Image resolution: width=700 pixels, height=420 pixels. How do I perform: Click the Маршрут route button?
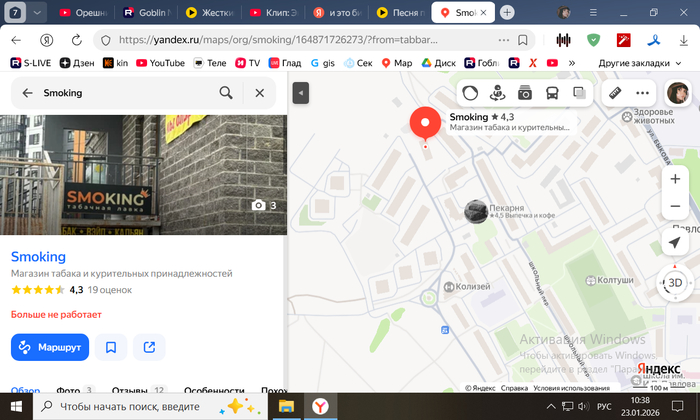50,347
